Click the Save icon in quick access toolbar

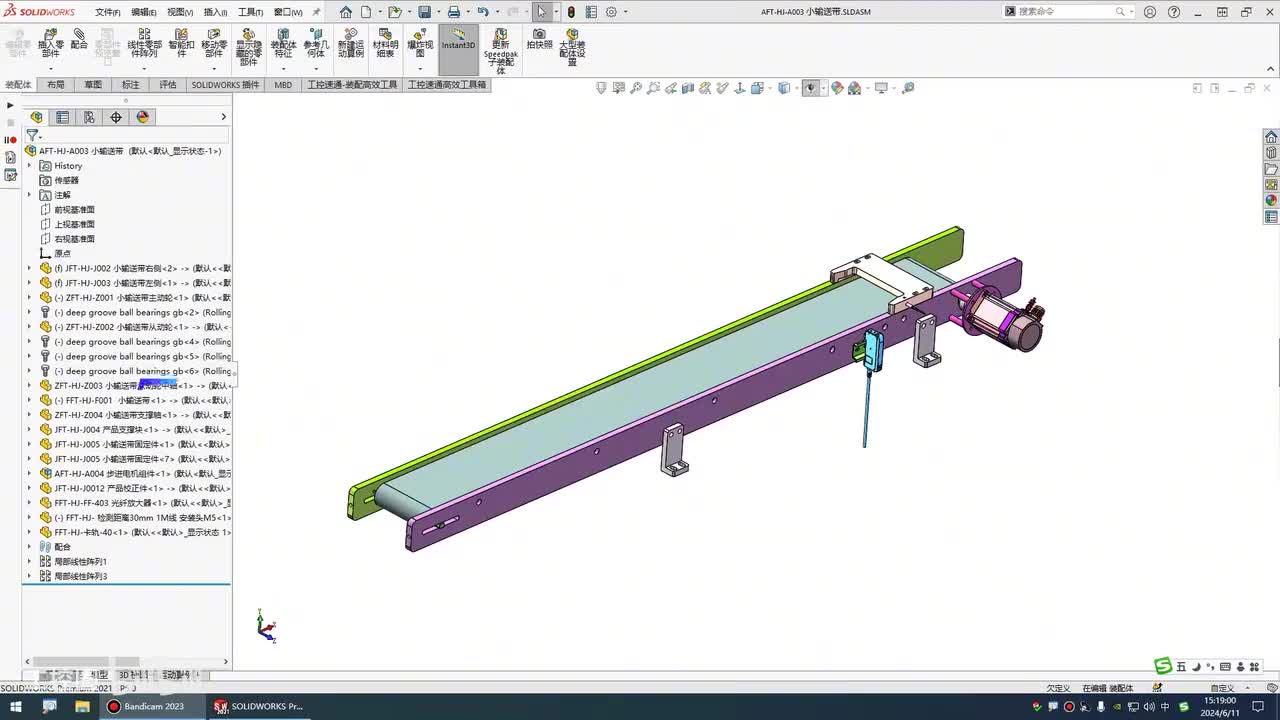[x=425, y=12]
